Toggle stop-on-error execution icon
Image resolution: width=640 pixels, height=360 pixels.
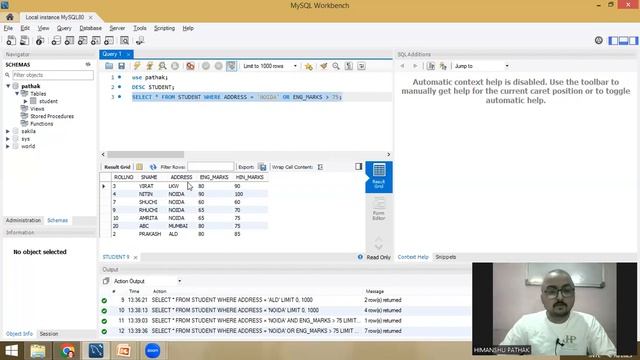[190, 66]
